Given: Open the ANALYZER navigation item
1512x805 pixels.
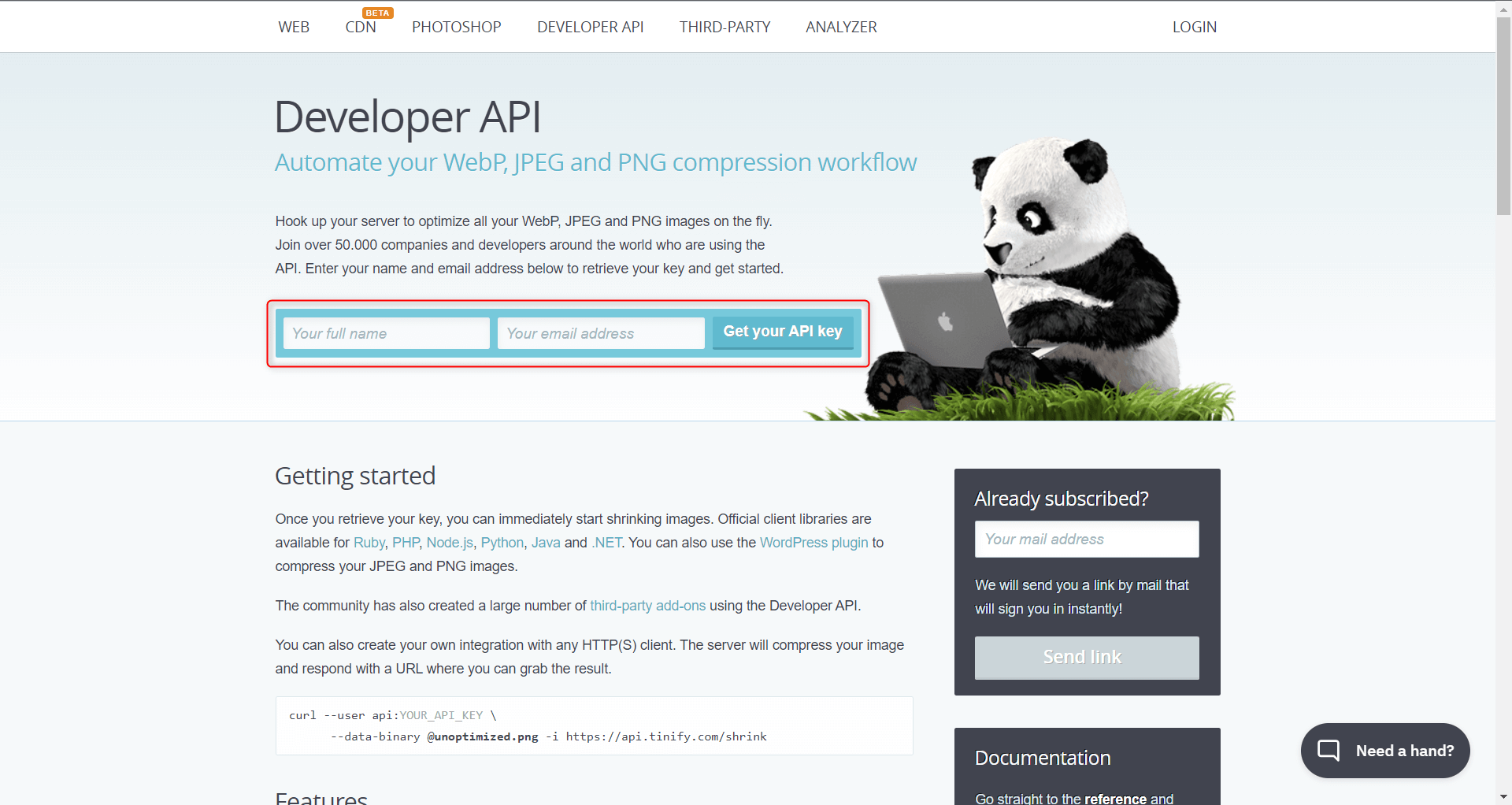Looking at the screenshot, I should (841, 27).
